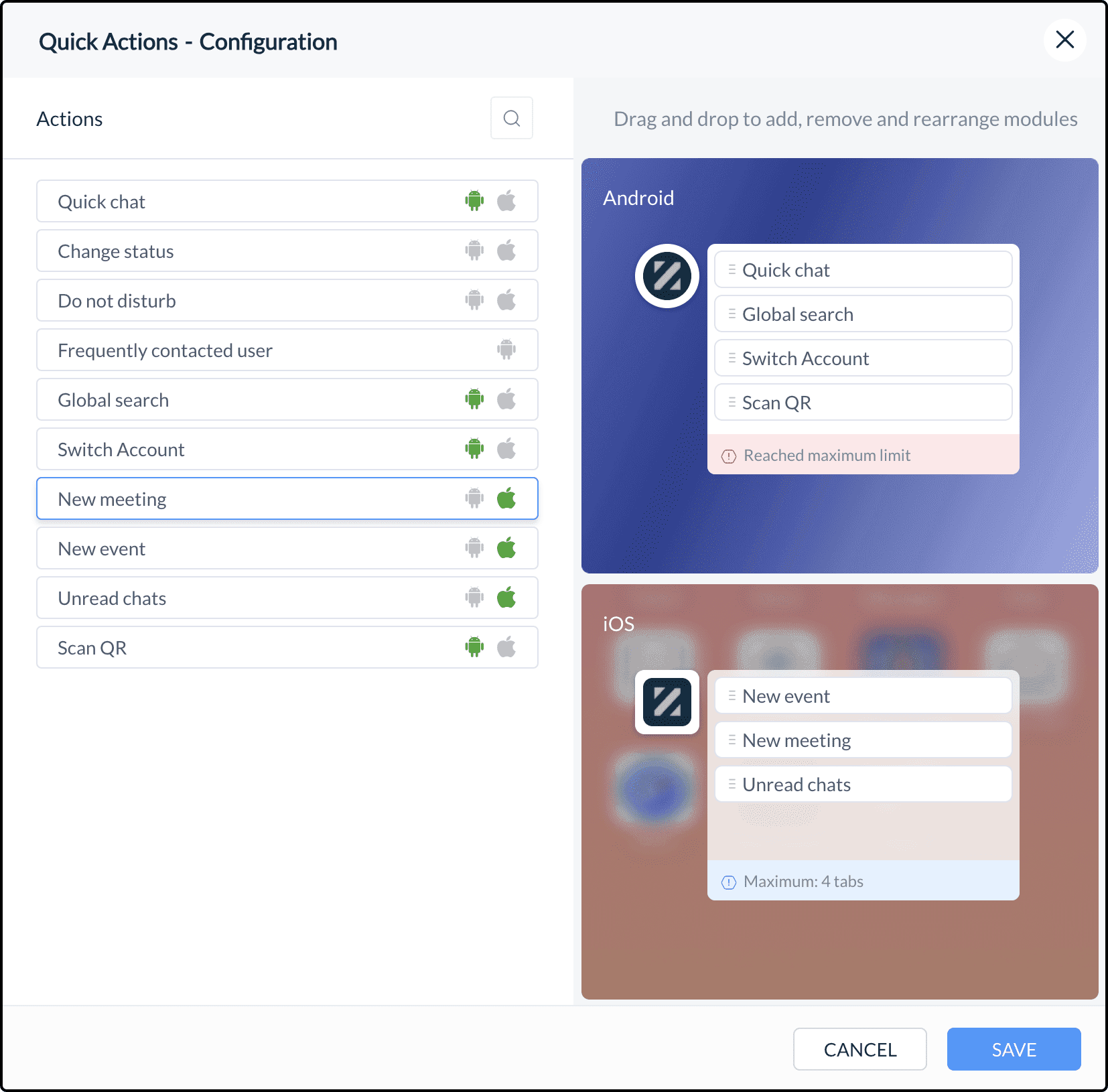Grab drag handle of Global search in Android panel
Screen dimensions: 1108x1092
coord(732,314)
